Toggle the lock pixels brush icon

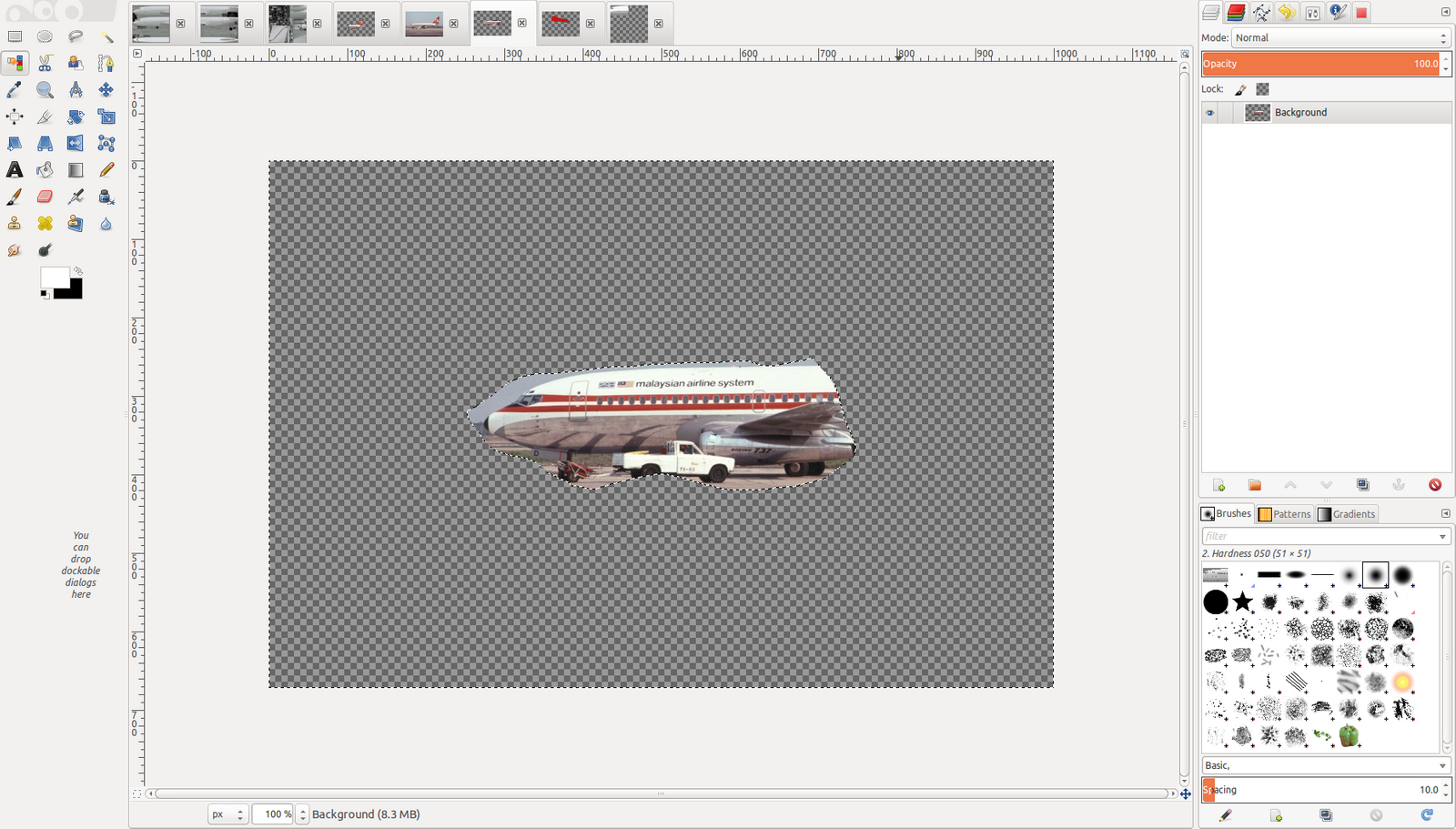pyautogui.click(x=1240, y=89)
